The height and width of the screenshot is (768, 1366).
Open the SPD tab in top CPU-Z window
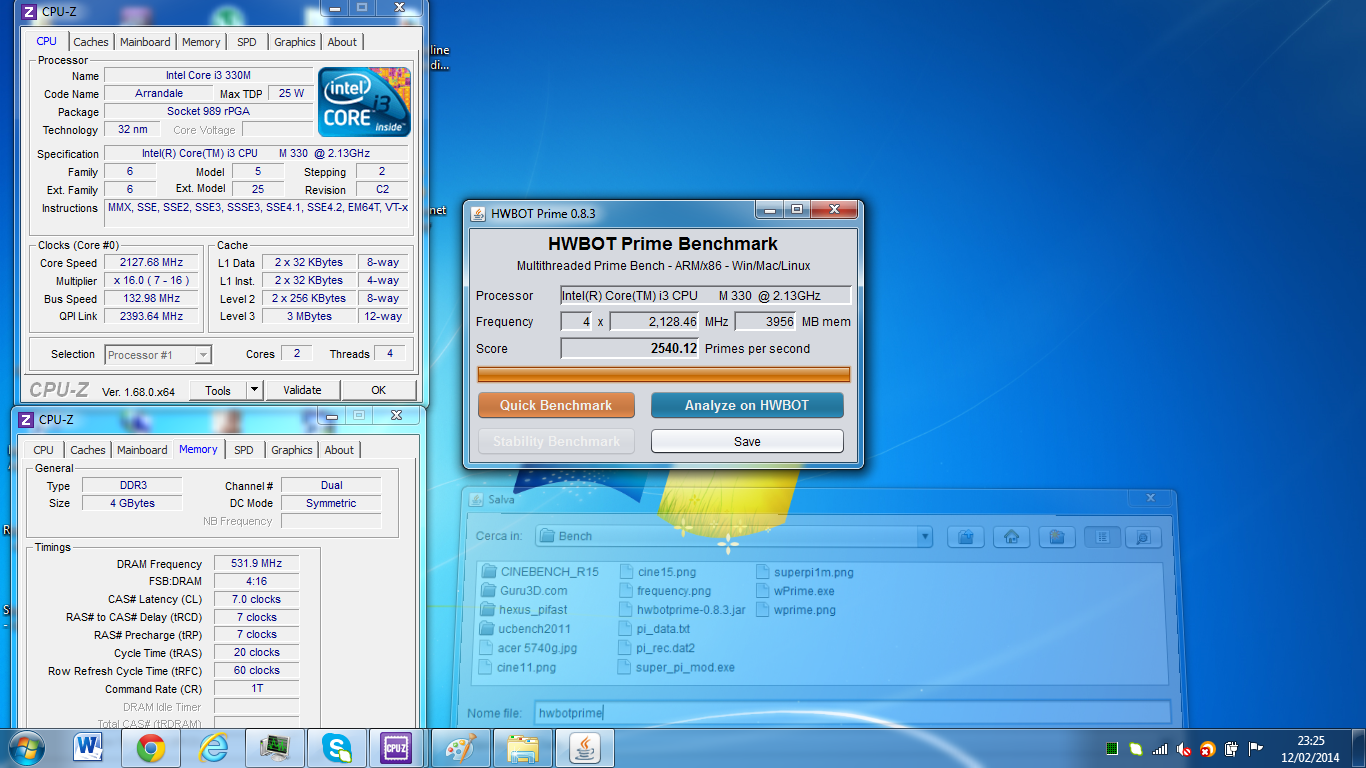coord(247,42)
